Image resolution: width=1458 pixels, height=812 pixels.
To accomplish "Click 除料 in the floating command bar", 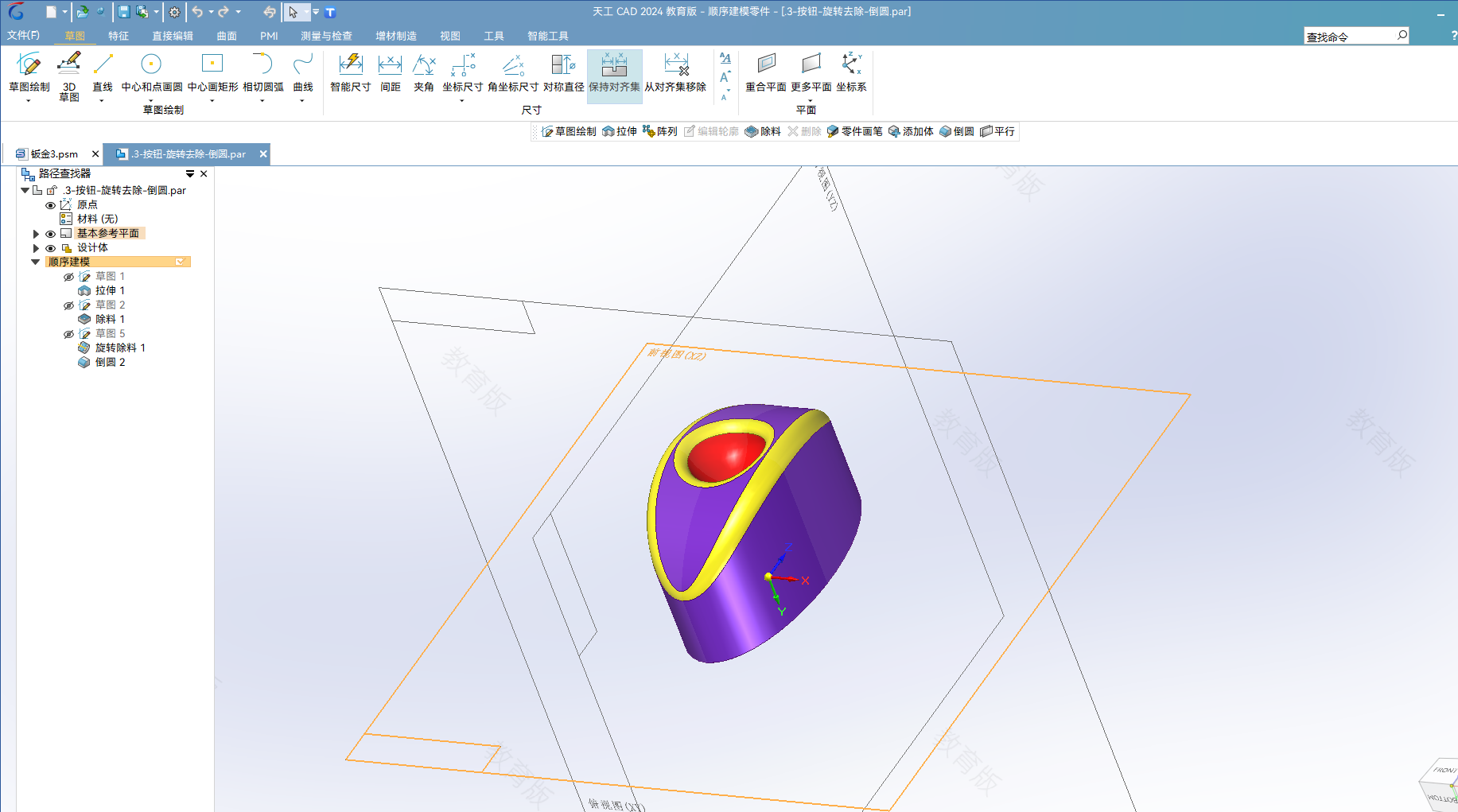I will (x=763, y=131).
